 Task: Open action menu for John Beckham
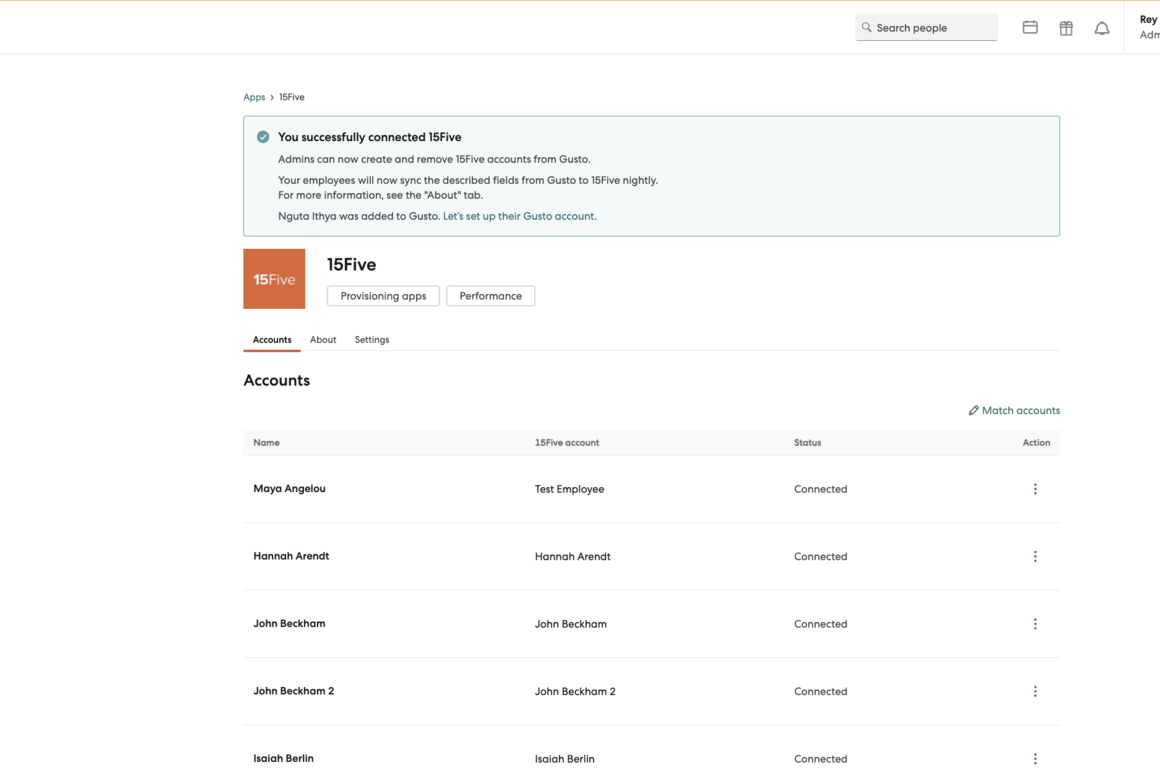[x=1035, y=624]
